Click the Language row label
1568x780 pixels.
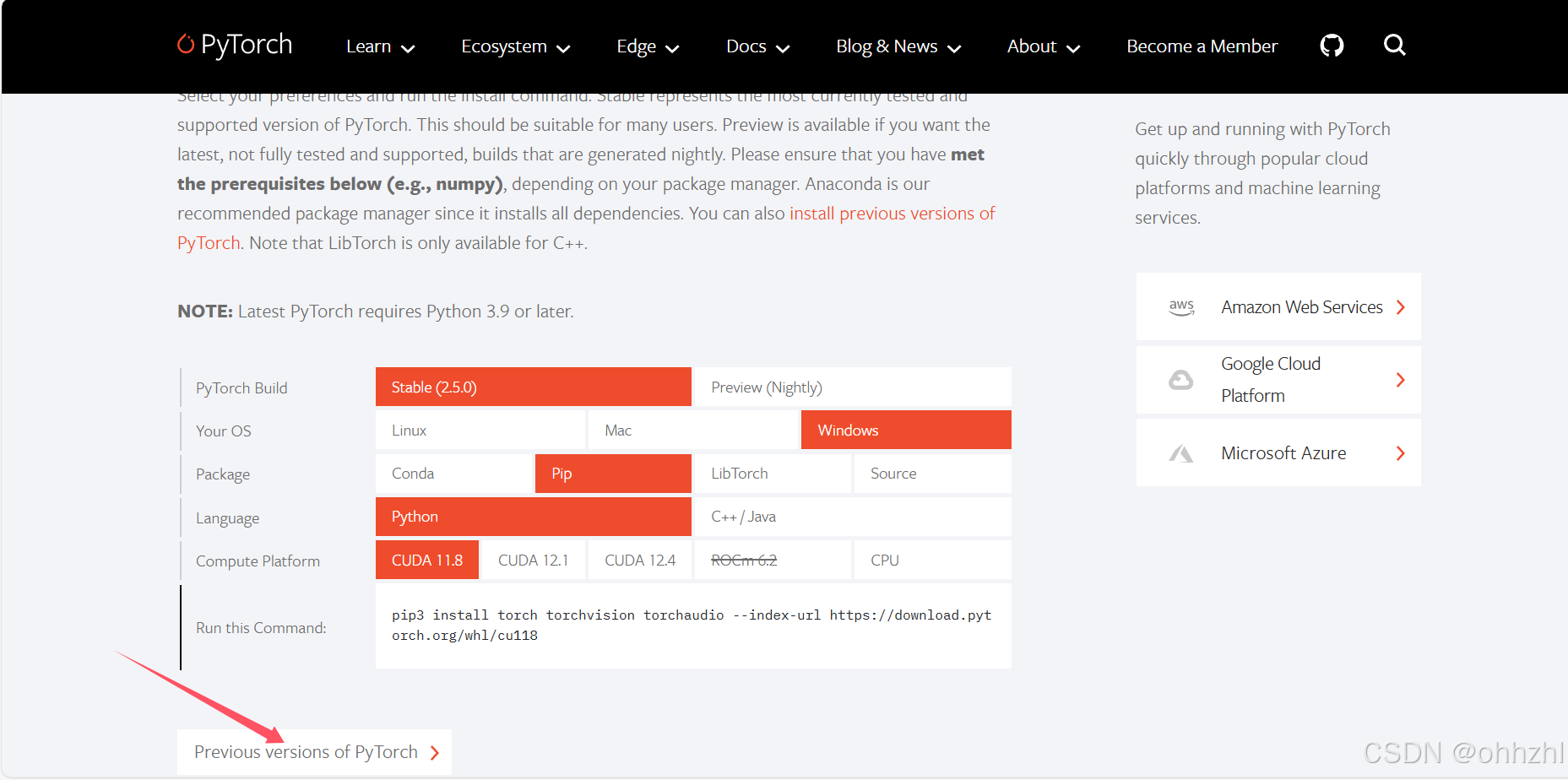pos(228,518)
